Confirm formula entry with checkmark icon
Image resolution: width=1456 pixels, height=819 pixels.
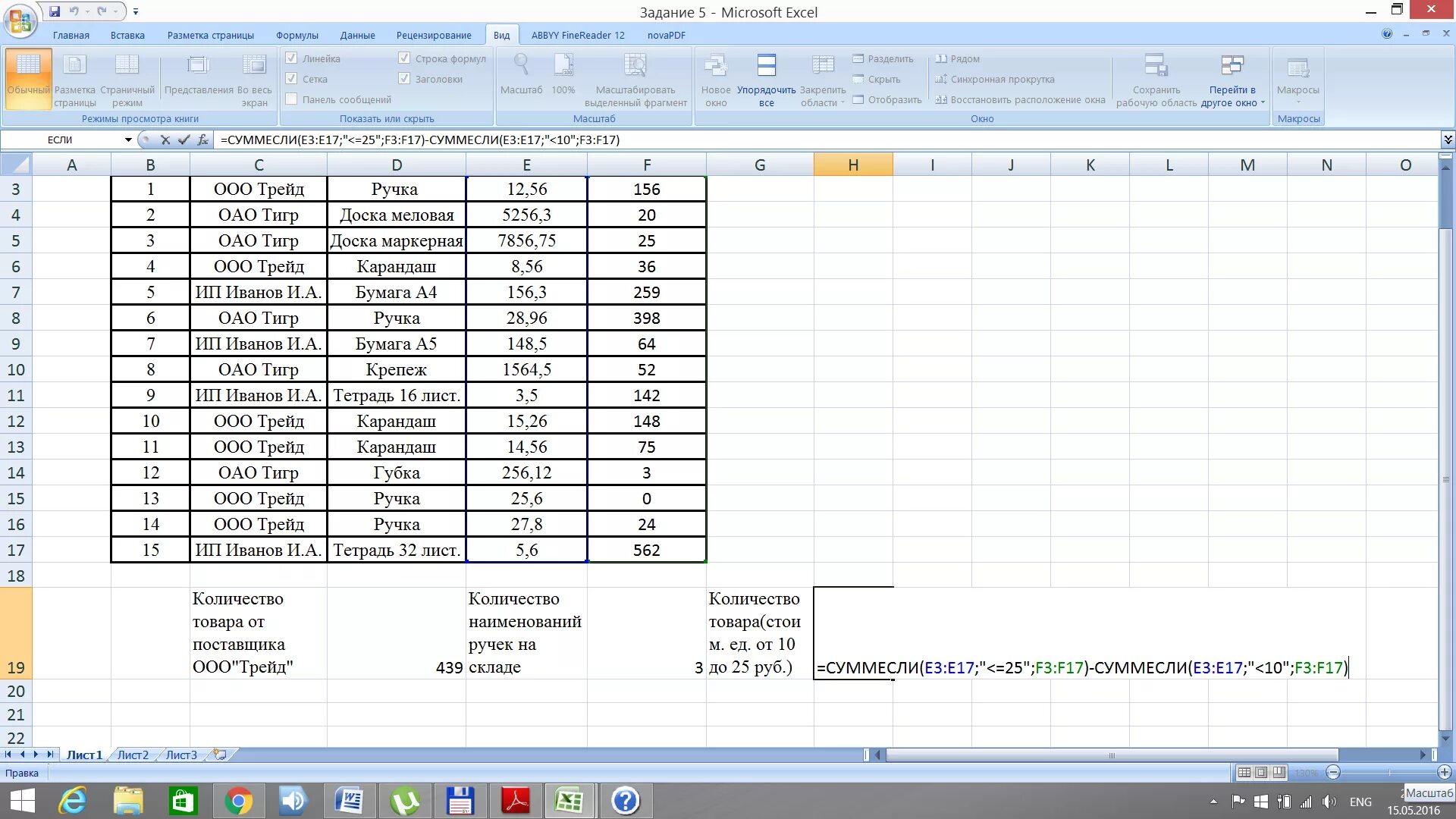[184, 140]
